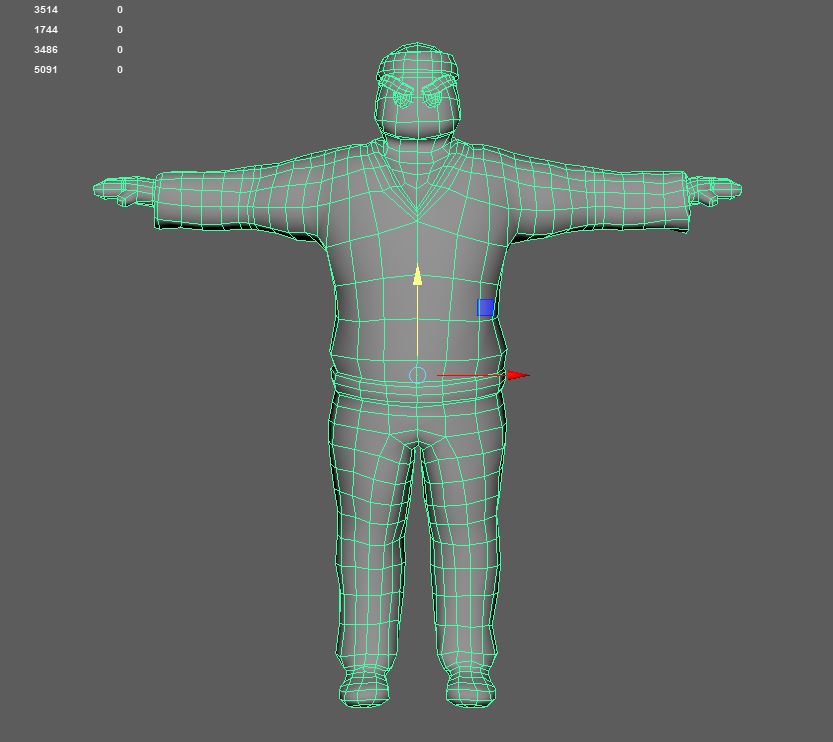Click the circular center pivot of the manipulator
This screenshot has height=742, width=833.
tap(418, 376)
